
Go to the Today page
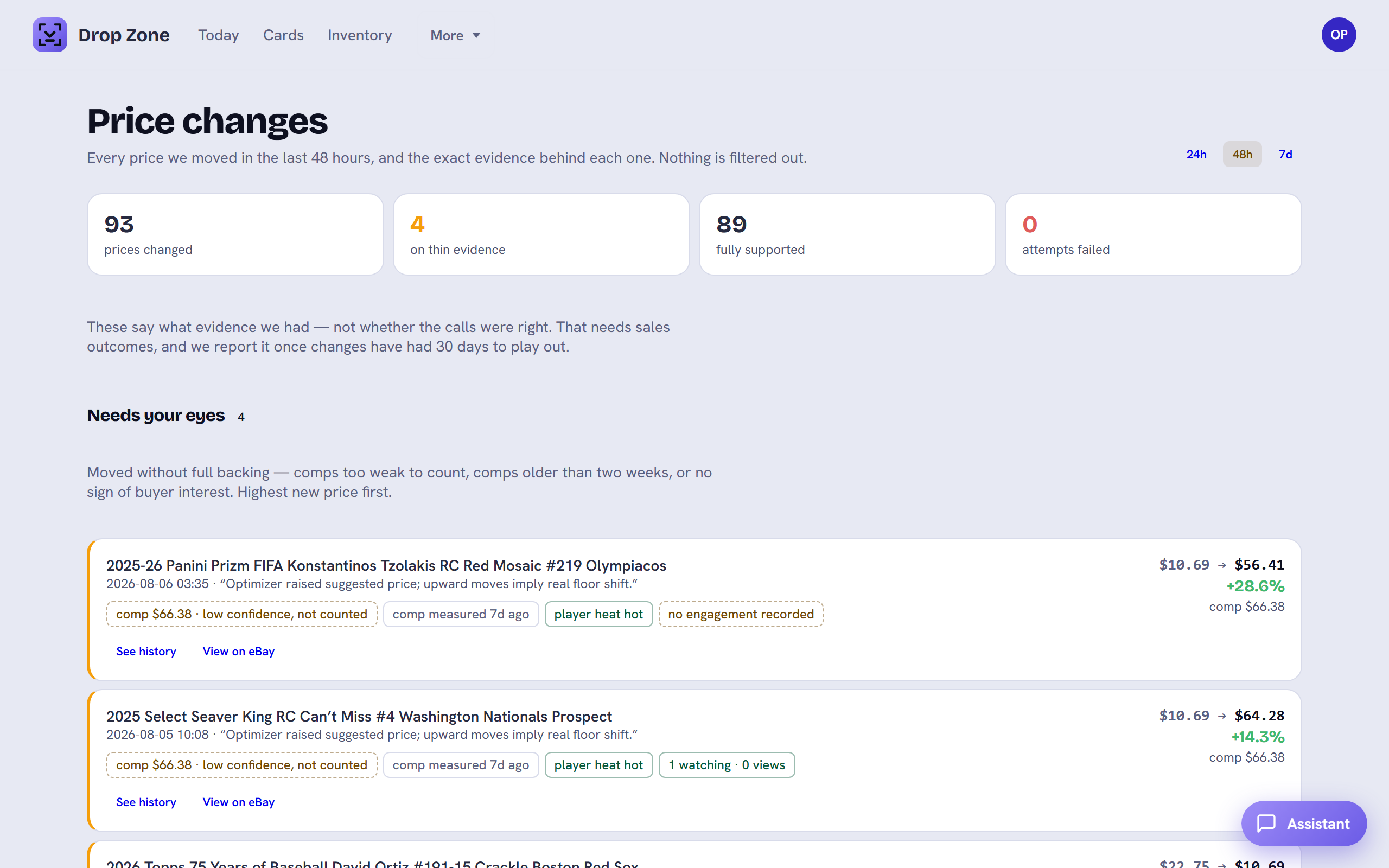(x=218, y=35)
